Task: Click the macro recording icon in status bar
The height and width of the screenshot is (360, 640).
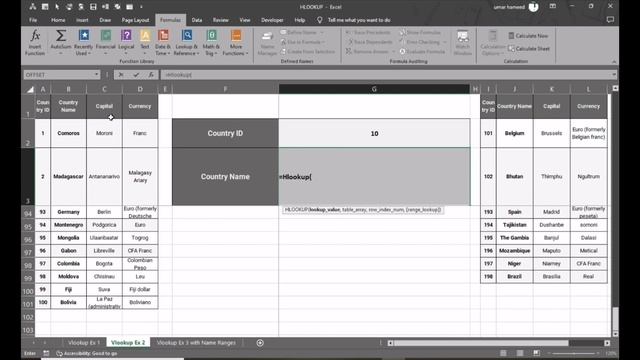Action: pos(46,353)
